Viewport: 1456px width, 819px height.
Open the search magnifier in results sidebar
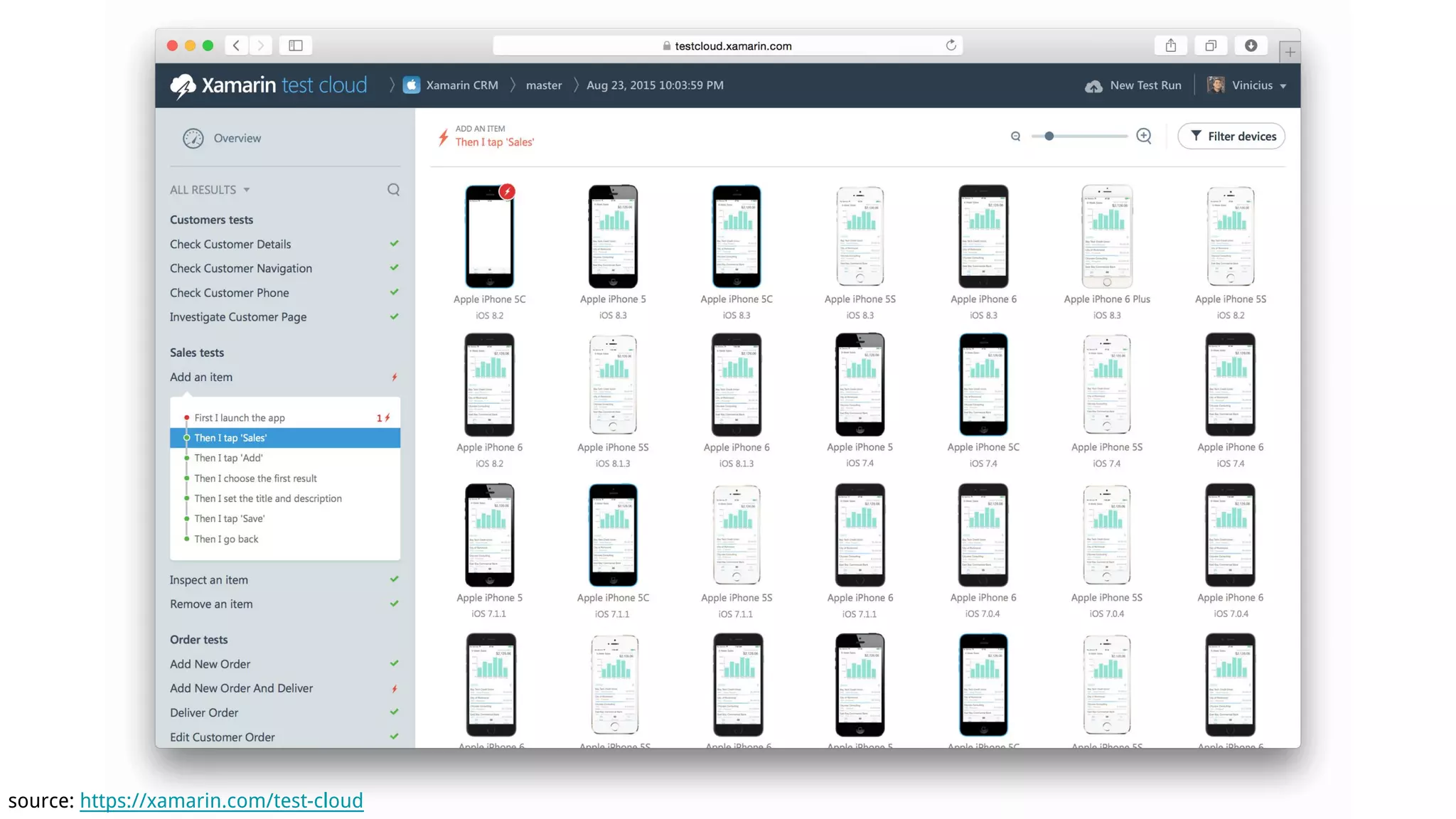393,190
